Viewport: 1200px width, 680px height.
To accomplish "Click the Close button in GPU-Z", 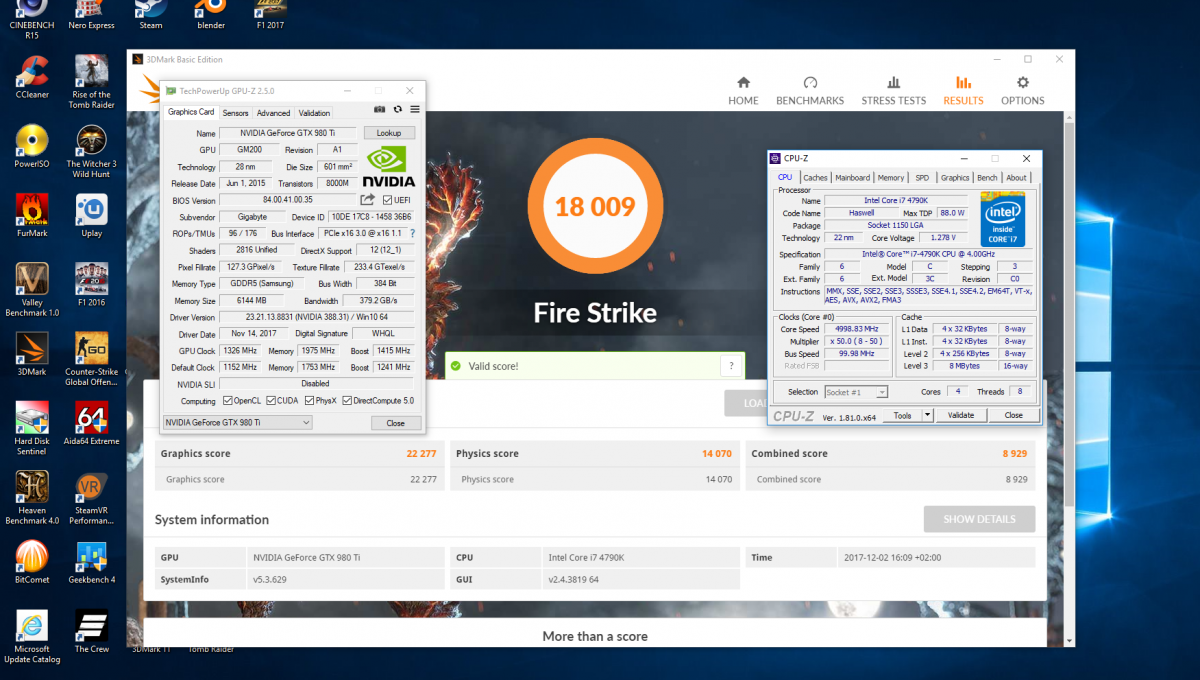I will click(395, 423).
